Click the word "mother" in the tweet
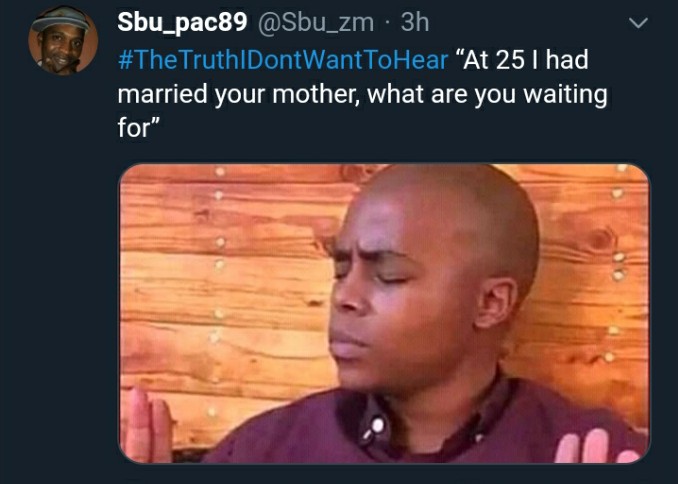The width and height of the screenshot is (678, 484). tap(317, 94)
